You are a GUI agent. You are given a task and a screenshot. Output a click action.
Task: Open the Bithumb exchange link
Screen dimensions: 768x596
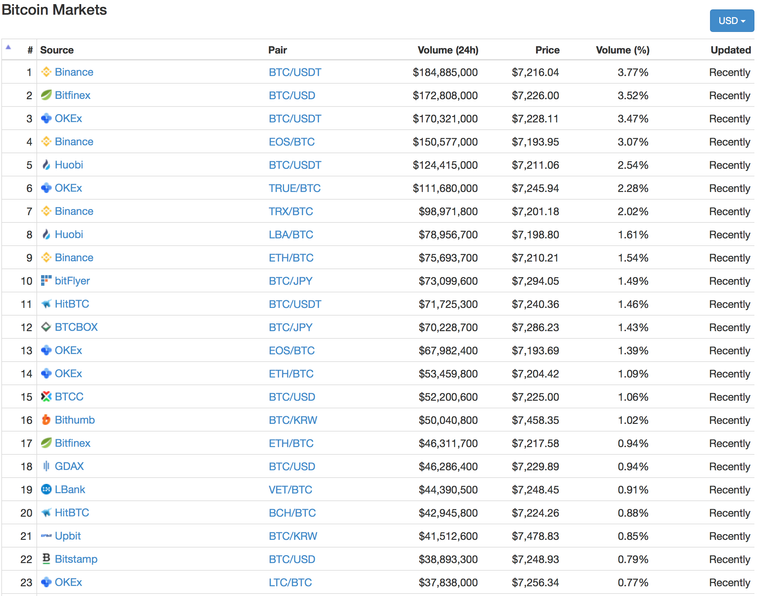coord(75,420)
